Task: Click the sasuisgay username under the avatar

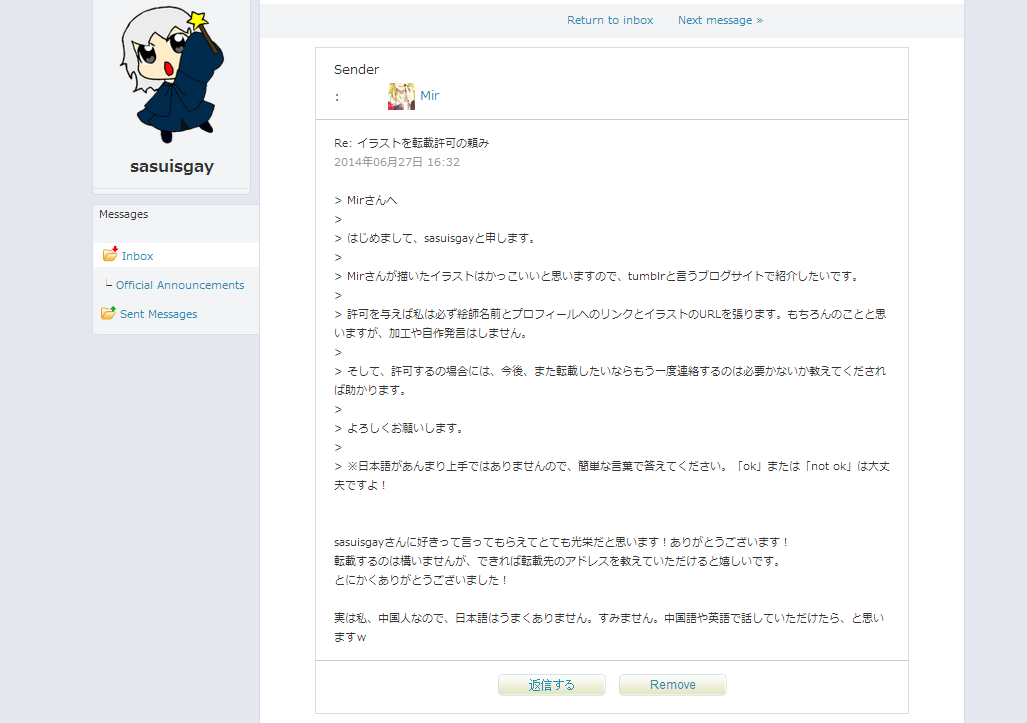Action: [172, 166]
